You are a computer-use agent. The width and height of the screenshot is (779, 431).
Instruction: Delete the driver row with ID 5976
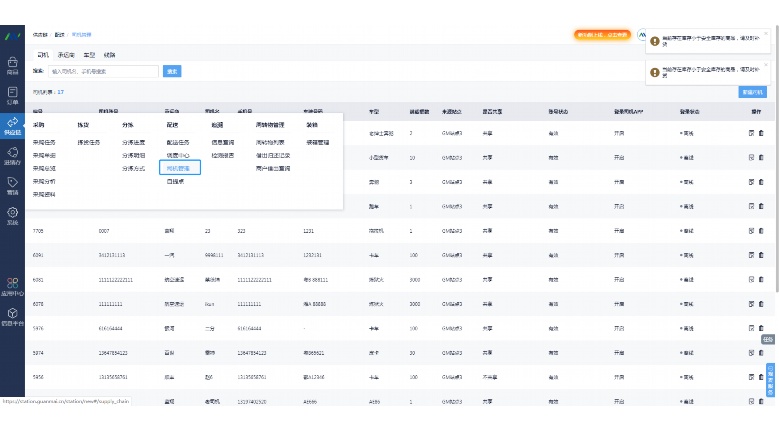[761, 328]
